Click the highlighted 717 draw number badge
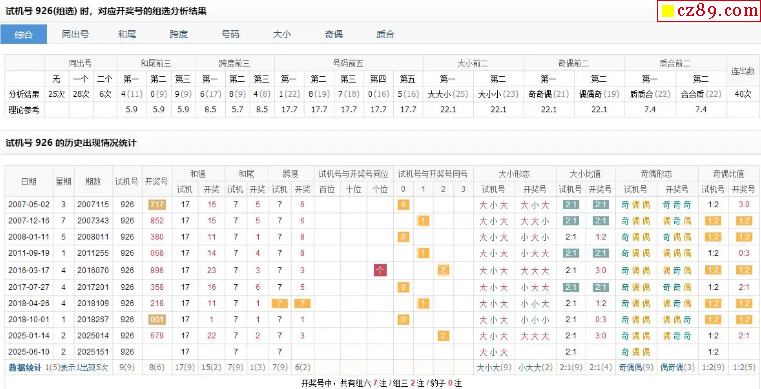 [157, 204]
